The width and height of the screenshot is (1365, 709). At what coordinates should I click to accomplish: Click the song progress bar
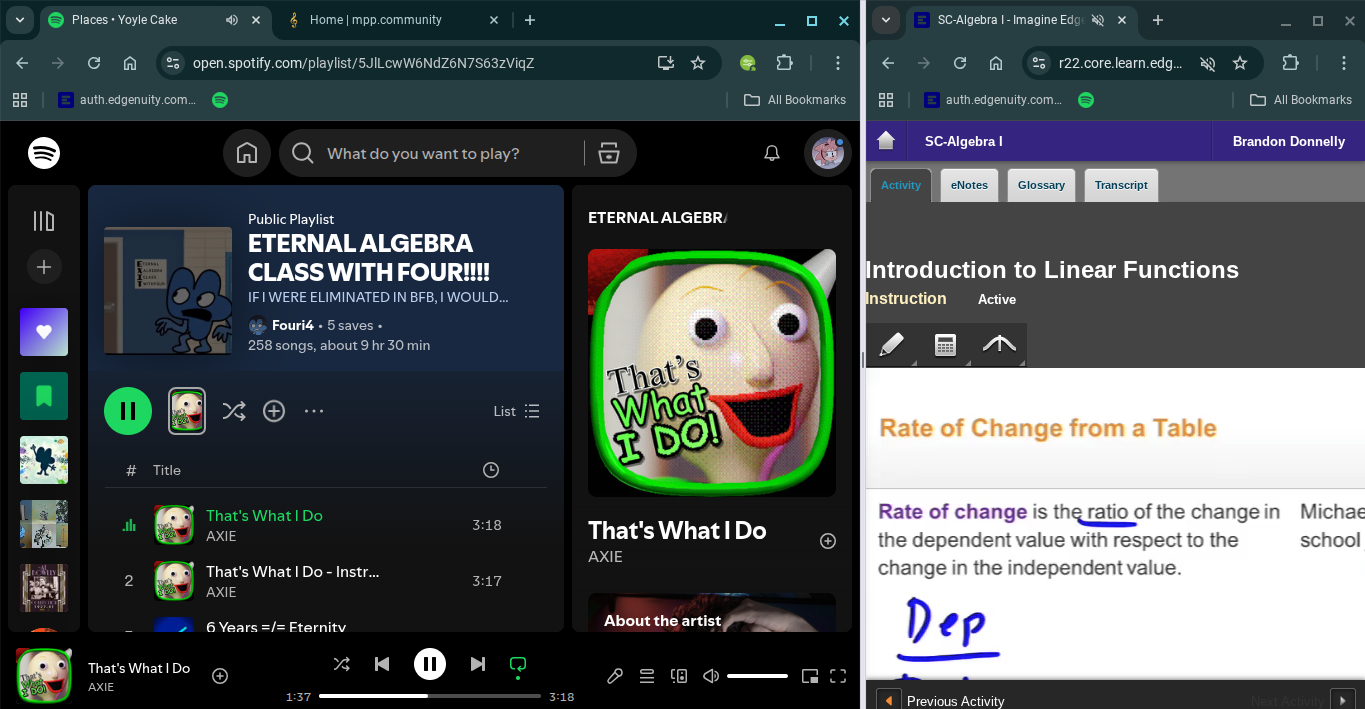(x=430, y=696)
